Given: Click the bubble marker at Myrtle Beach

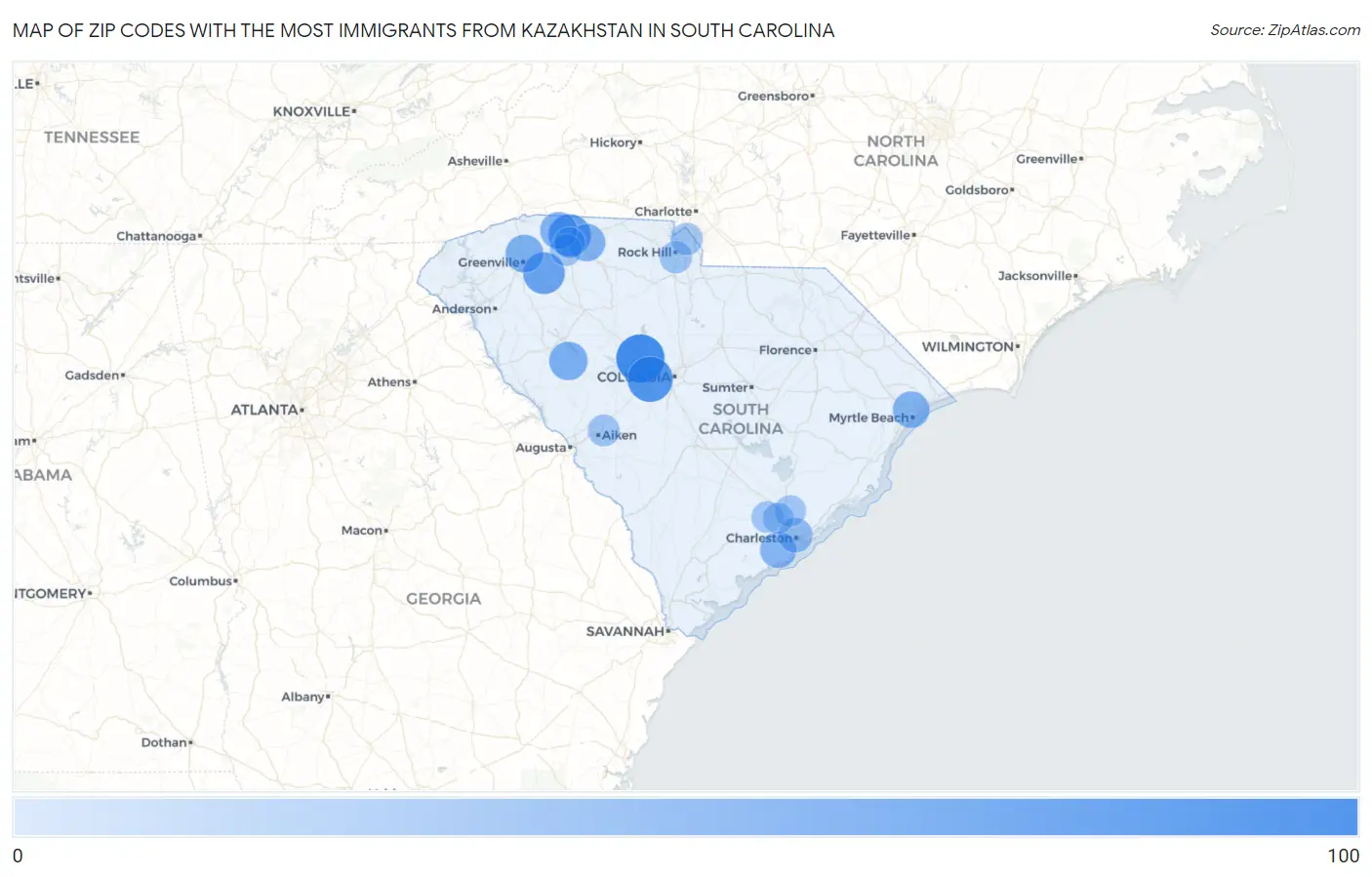Looking at the screenshot, I should (x=910, y=410).
